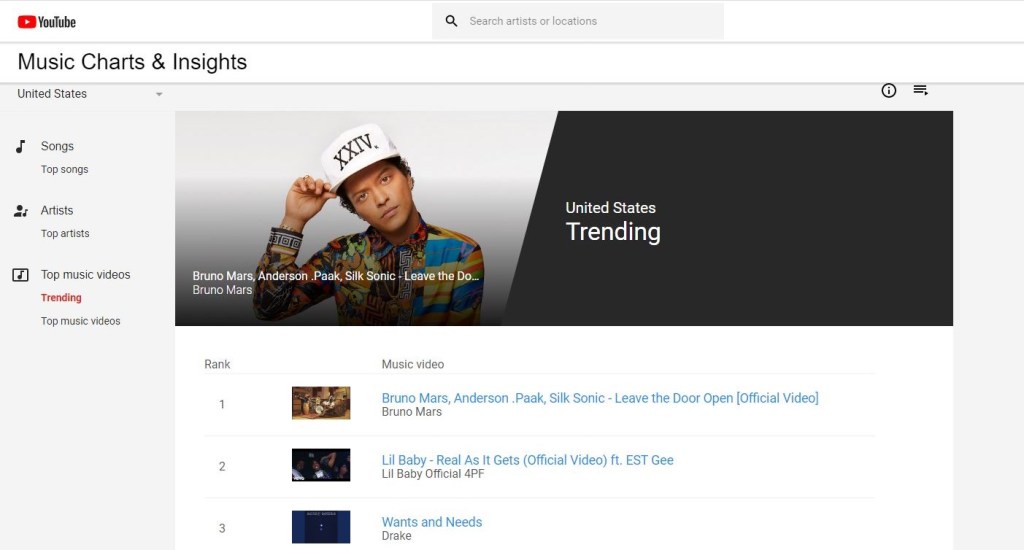Click the playlist queue icon
Image resolution: width=1024 pixels, height=550 pixels.
[x=921, y=90]
